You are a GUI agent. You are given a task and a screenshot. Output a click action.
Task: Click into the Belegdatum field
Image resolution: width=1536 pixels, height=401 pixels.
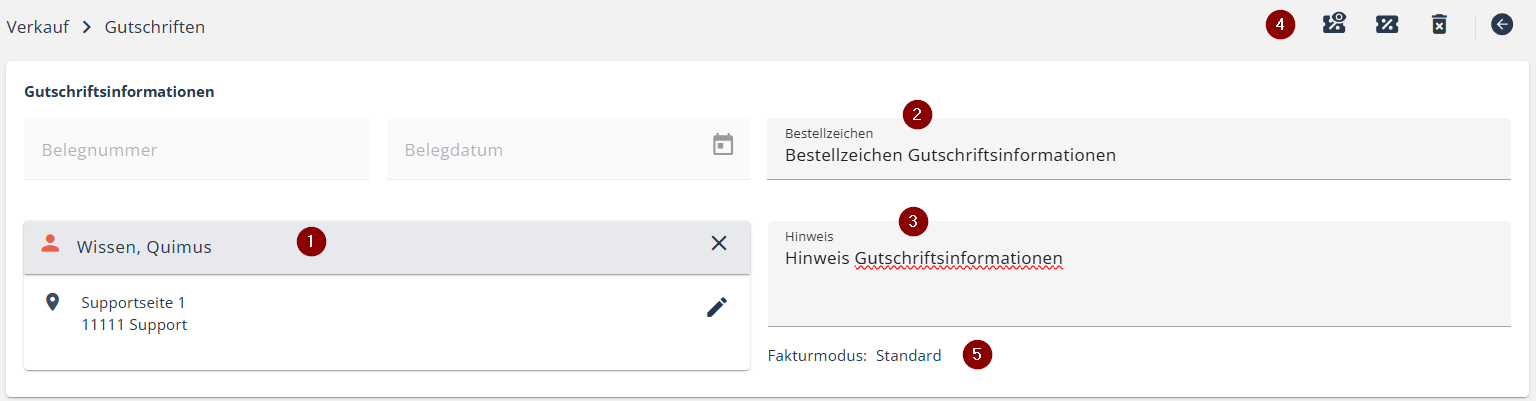[x=568, y=149]
